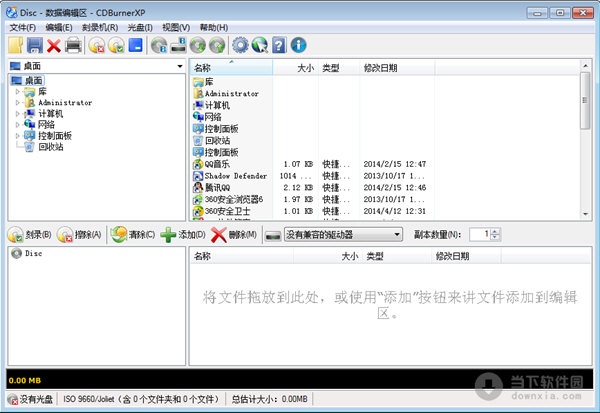This screenshot has height=413, width=600.
Task: Sort compilation list by 类型 column
Action: click(396, 256)
